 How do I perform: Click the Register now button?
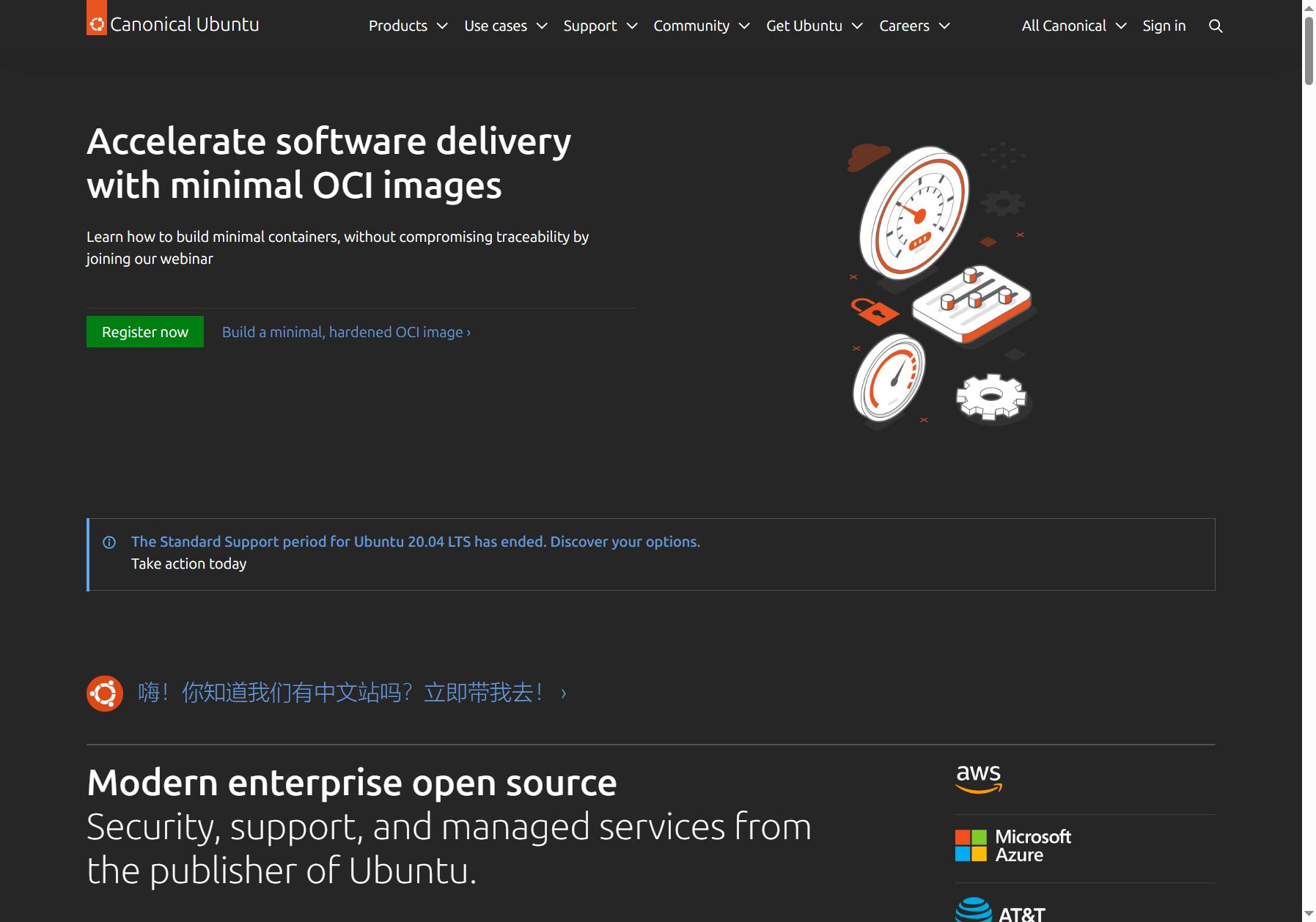tap(145, 332)
